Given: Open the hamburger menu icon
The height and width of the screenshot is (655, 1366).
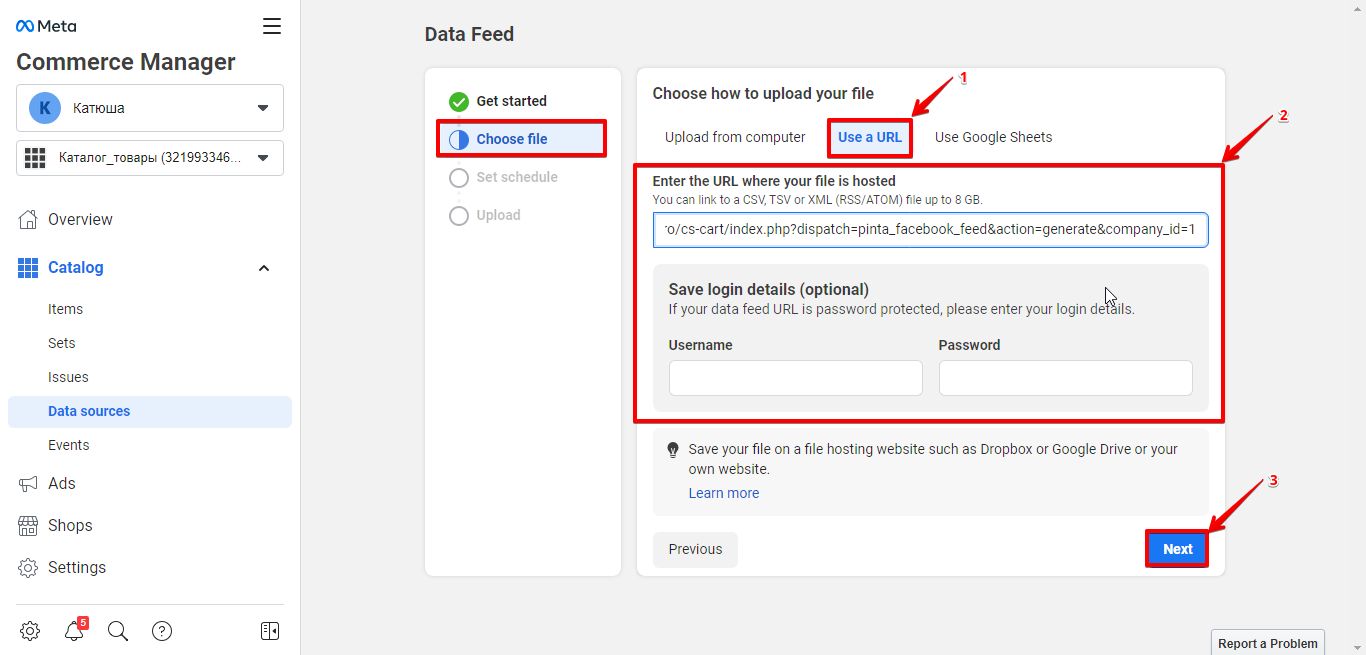Looking at the screenshot, I should coord(272,26).
